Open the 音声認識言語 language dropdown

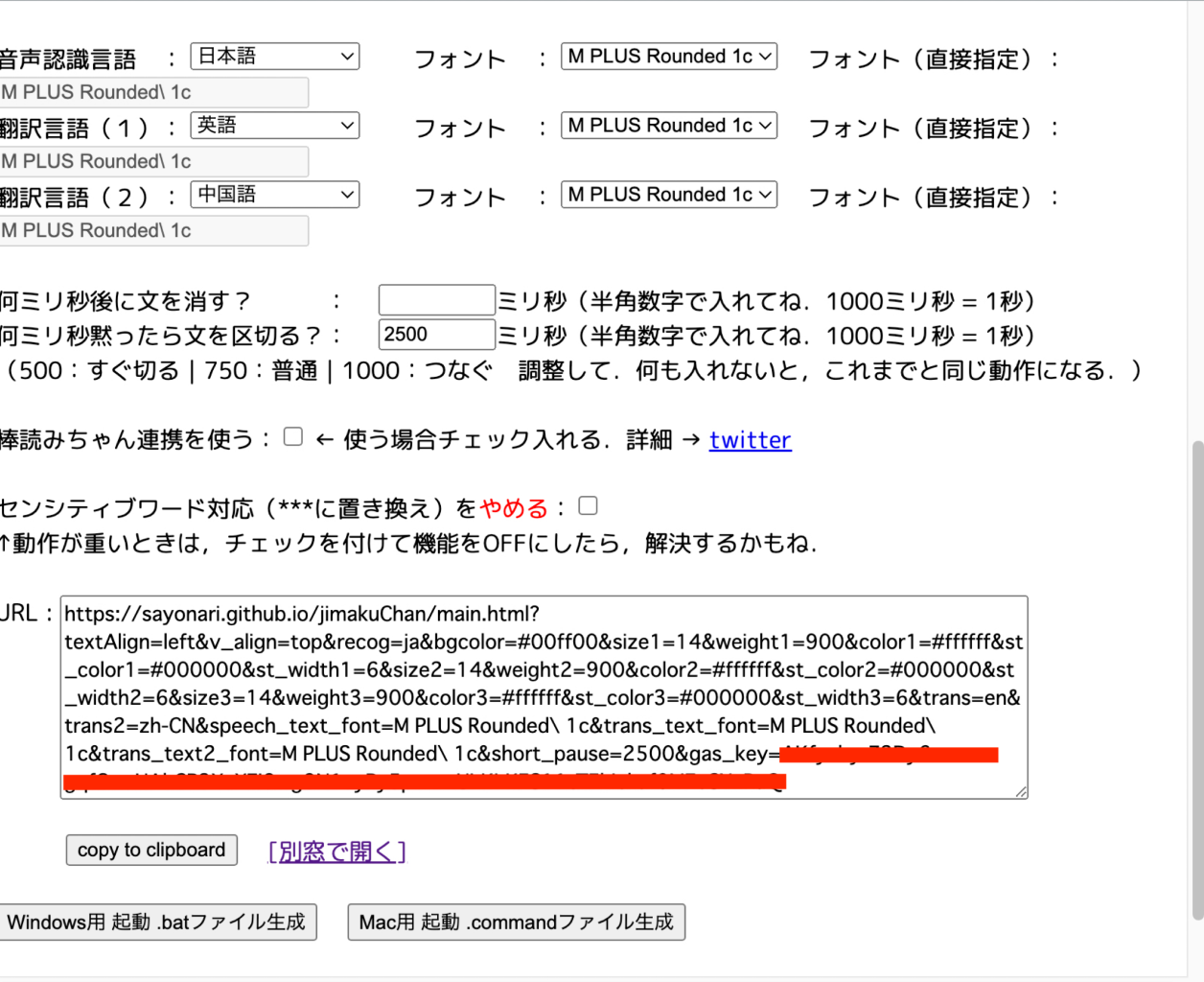tap(274, 57)
